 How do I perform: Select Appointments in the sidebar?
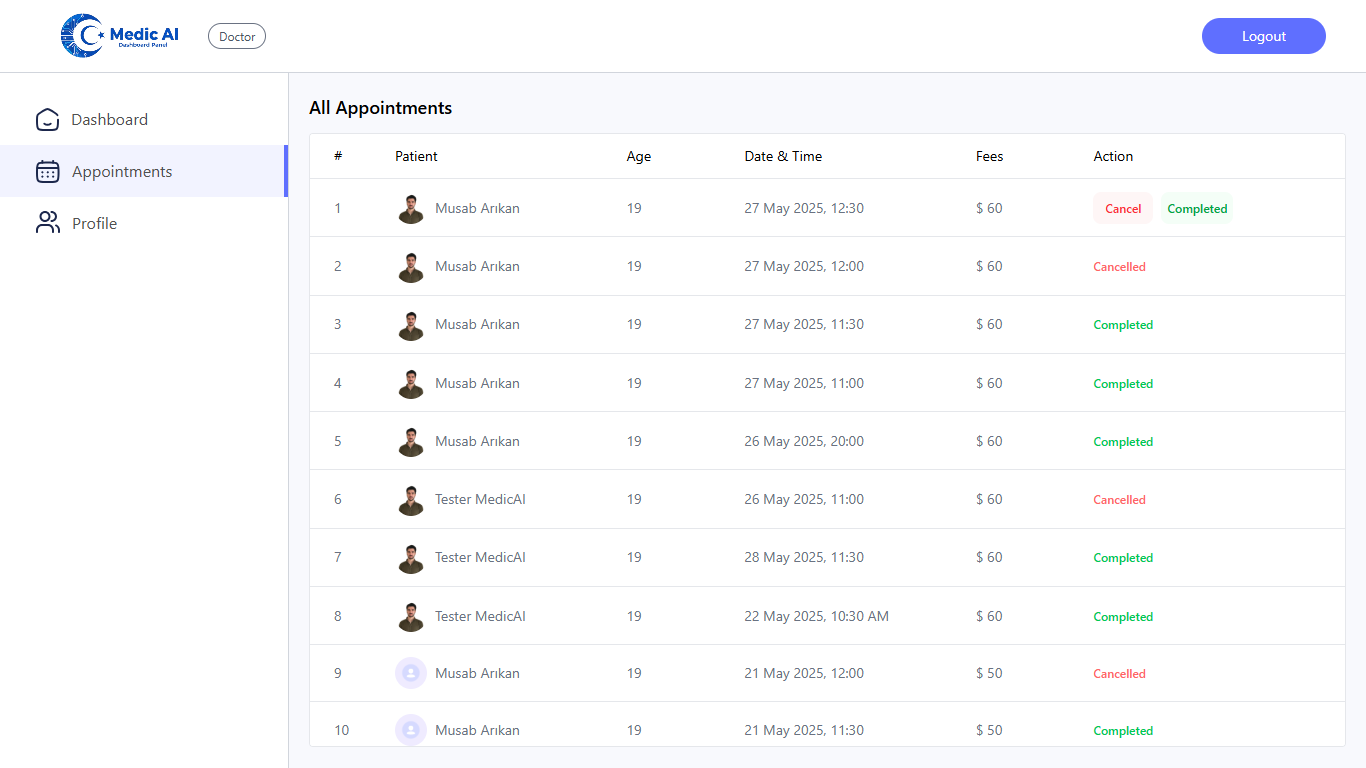click(x=121, y=172)
